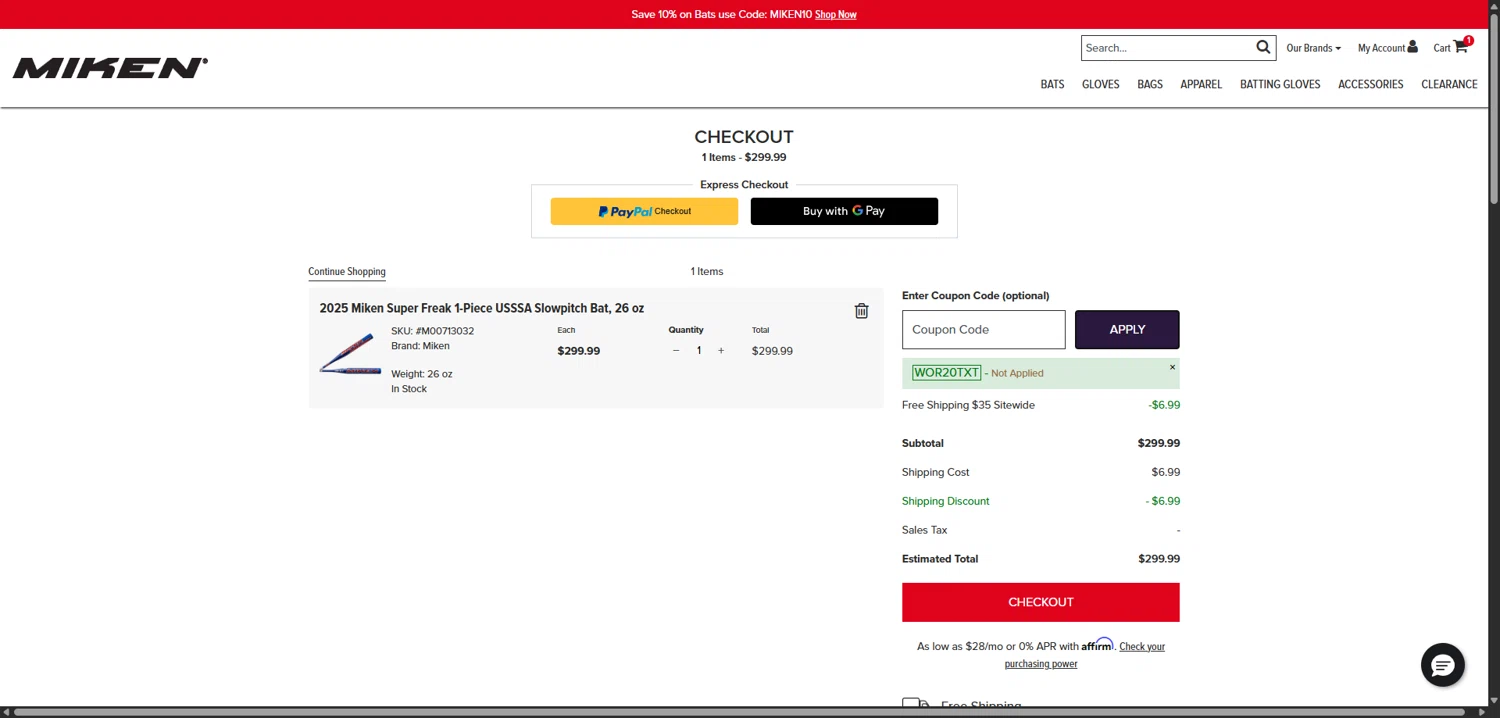This screenshot has width=1500, height=718.
Task: Focus the Search input box
Action: click(1168, 47)
